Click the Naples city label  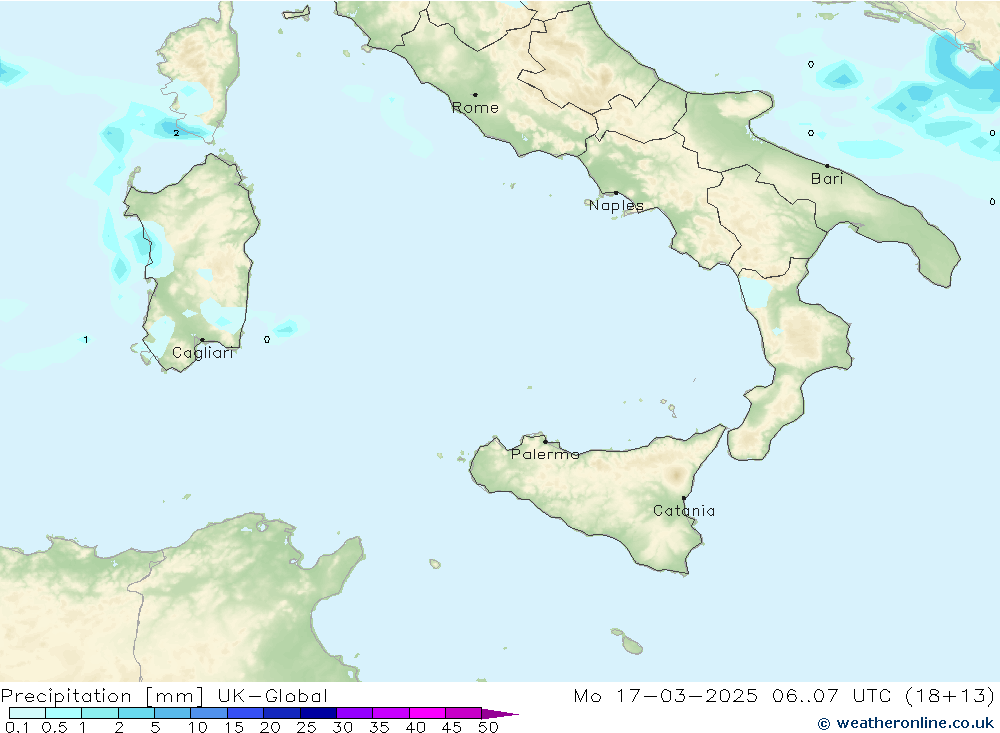616,205
